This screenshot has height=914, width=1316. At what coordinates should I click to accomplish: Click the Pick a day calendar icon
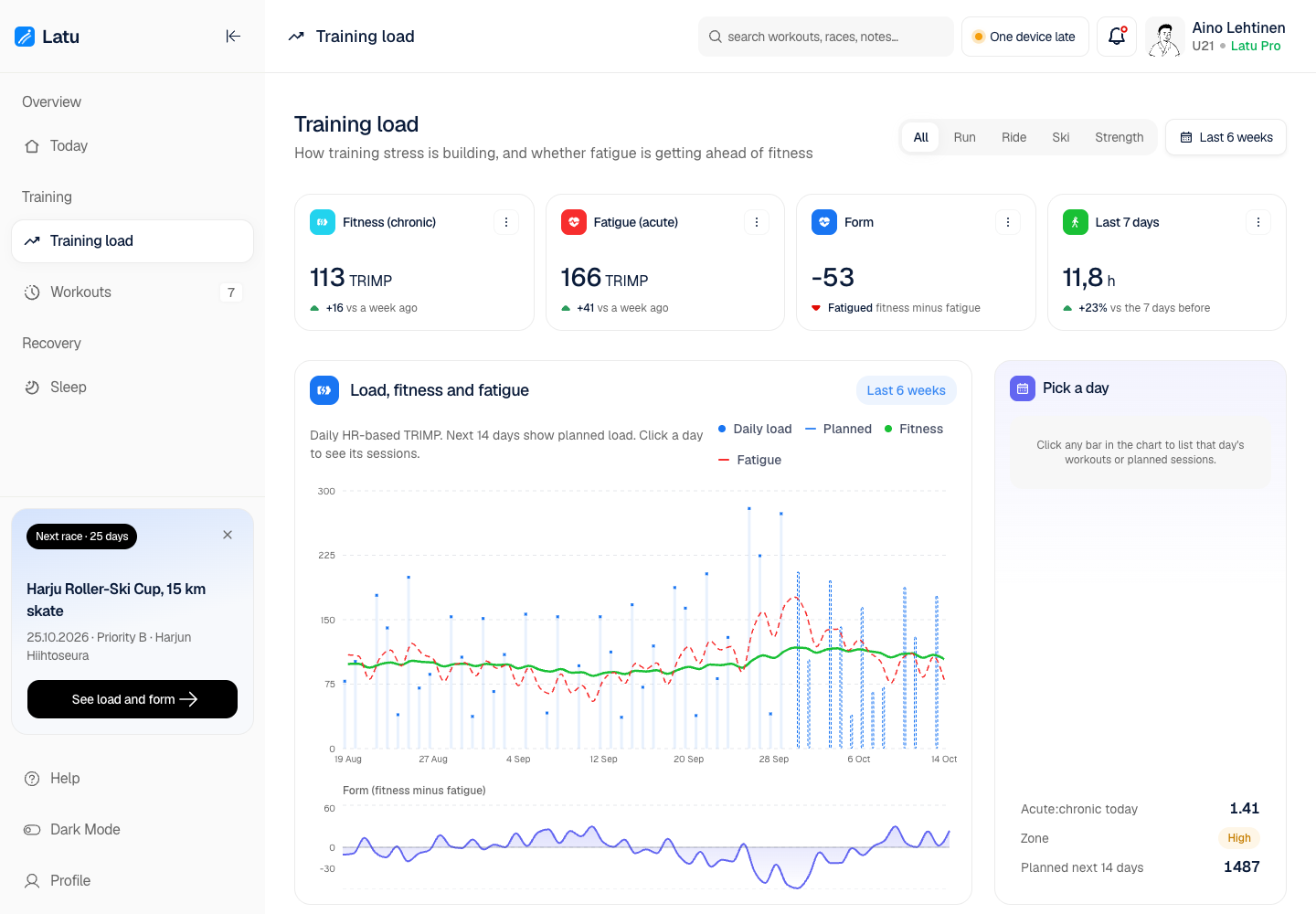[x=1023, y=388]
